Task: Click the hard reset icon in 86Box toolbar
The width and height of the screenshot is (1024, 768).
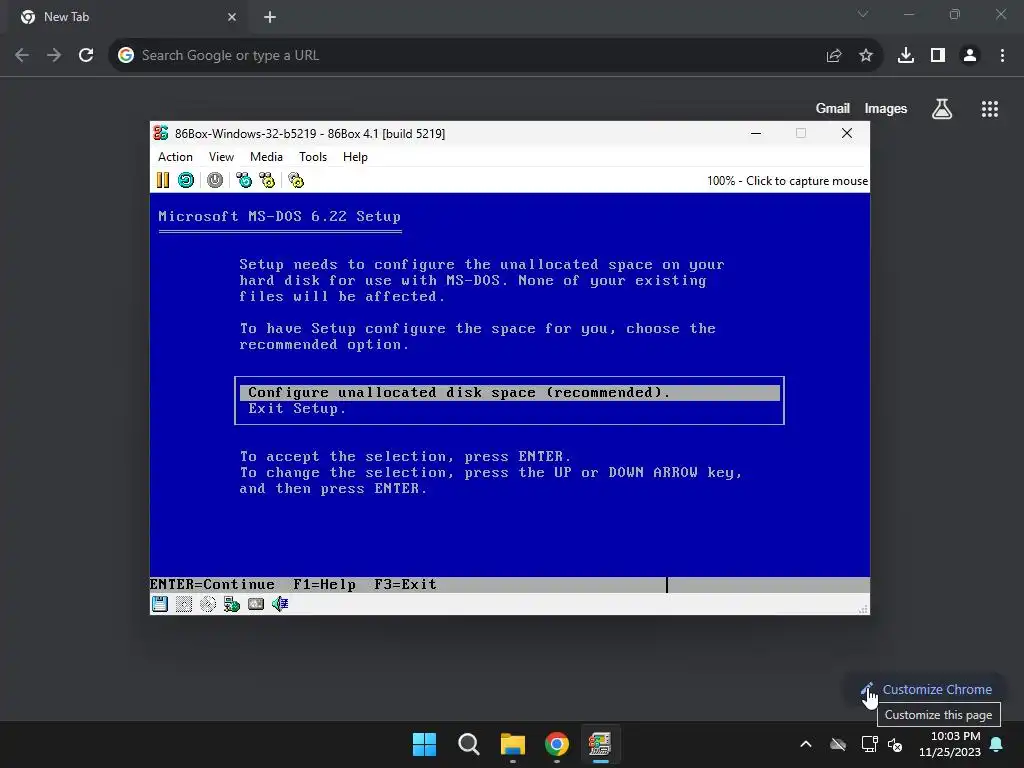Action: [x=186, y=180]
